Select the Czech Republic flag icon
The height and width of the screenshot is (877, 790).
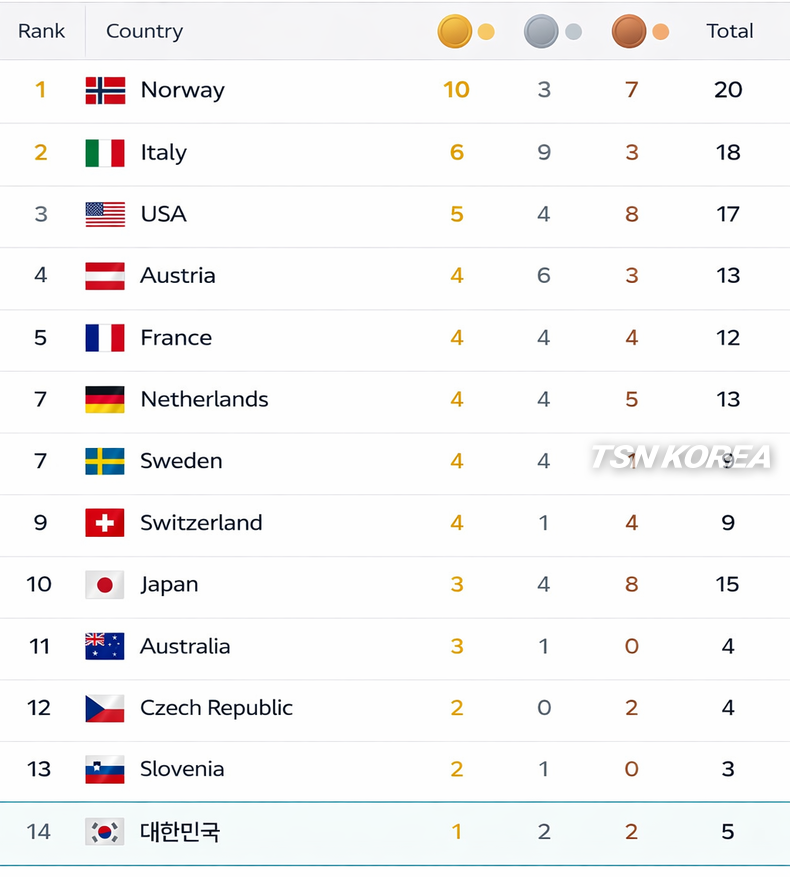pos(105,708)
